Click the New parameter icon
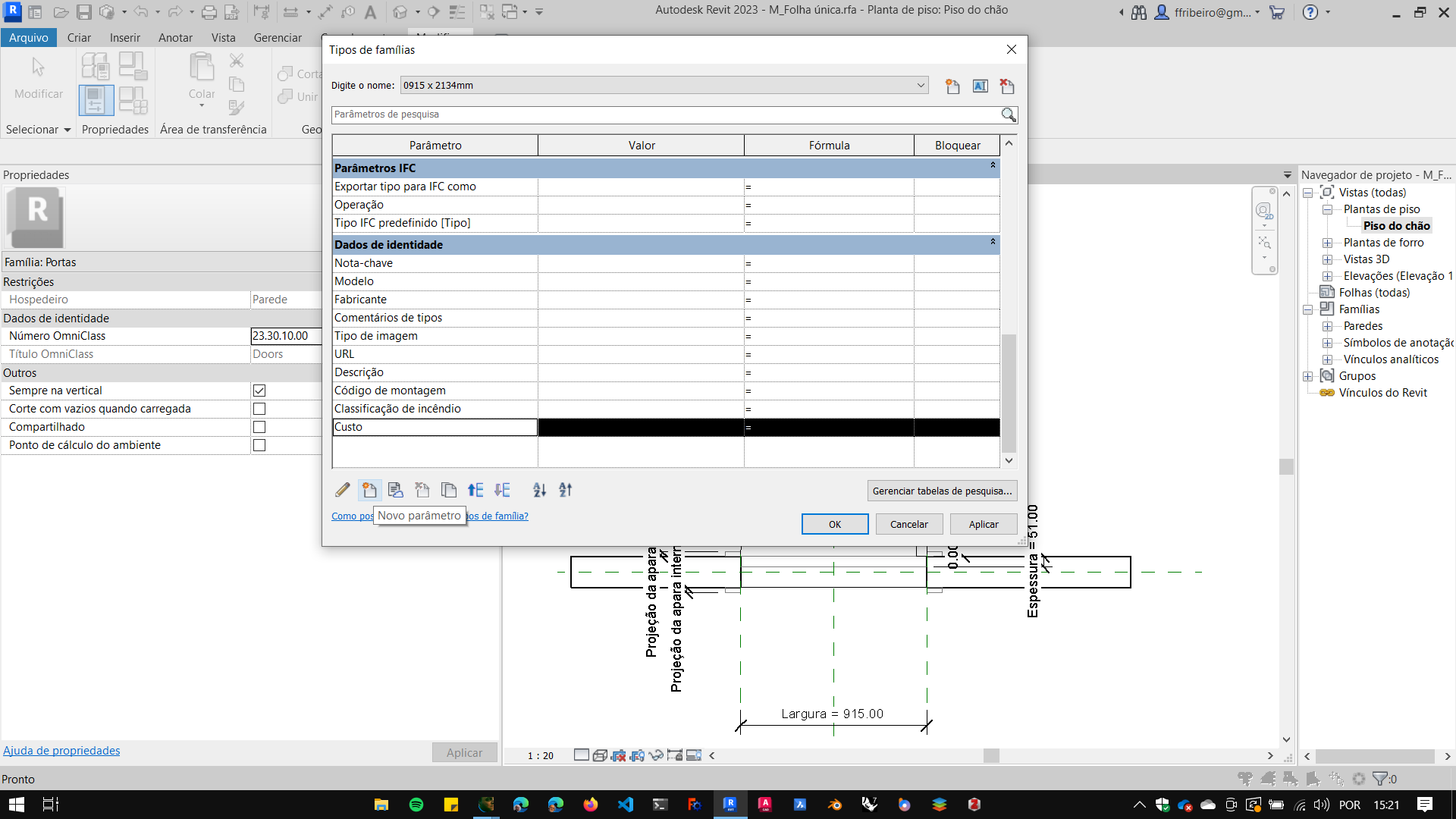Screen dimensions: 1456x819 369,490
